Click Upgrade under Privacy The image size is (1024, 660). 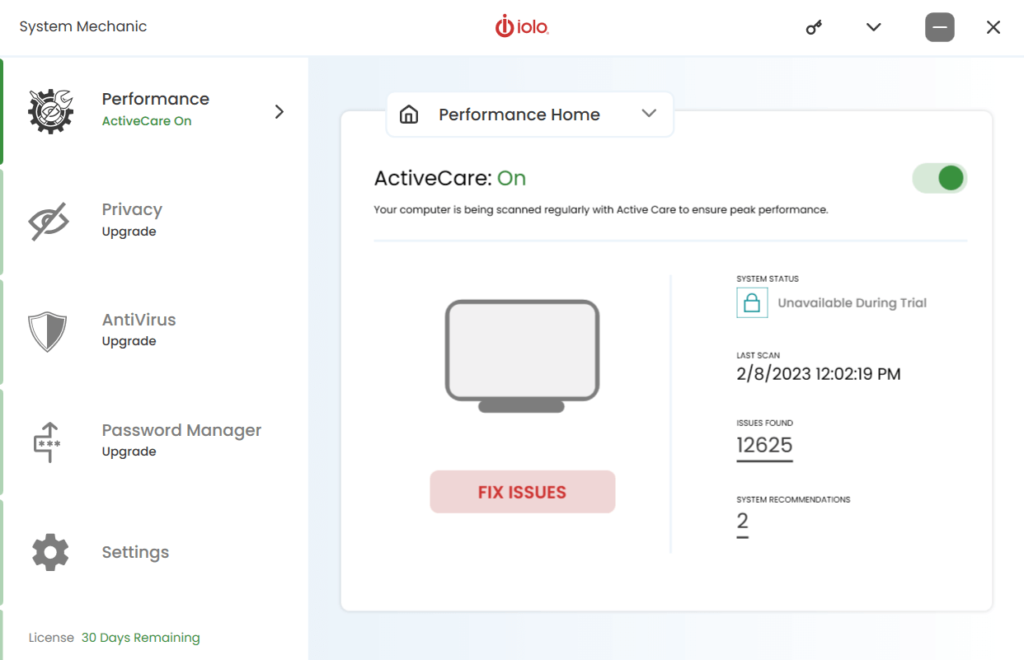coord(129,232)
